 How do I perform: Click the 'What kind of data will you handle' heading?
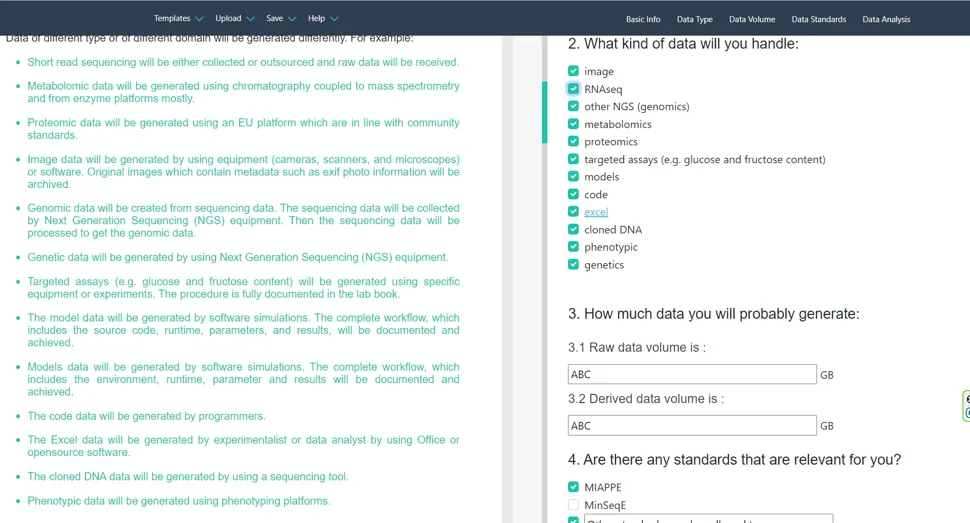[683, 44]
